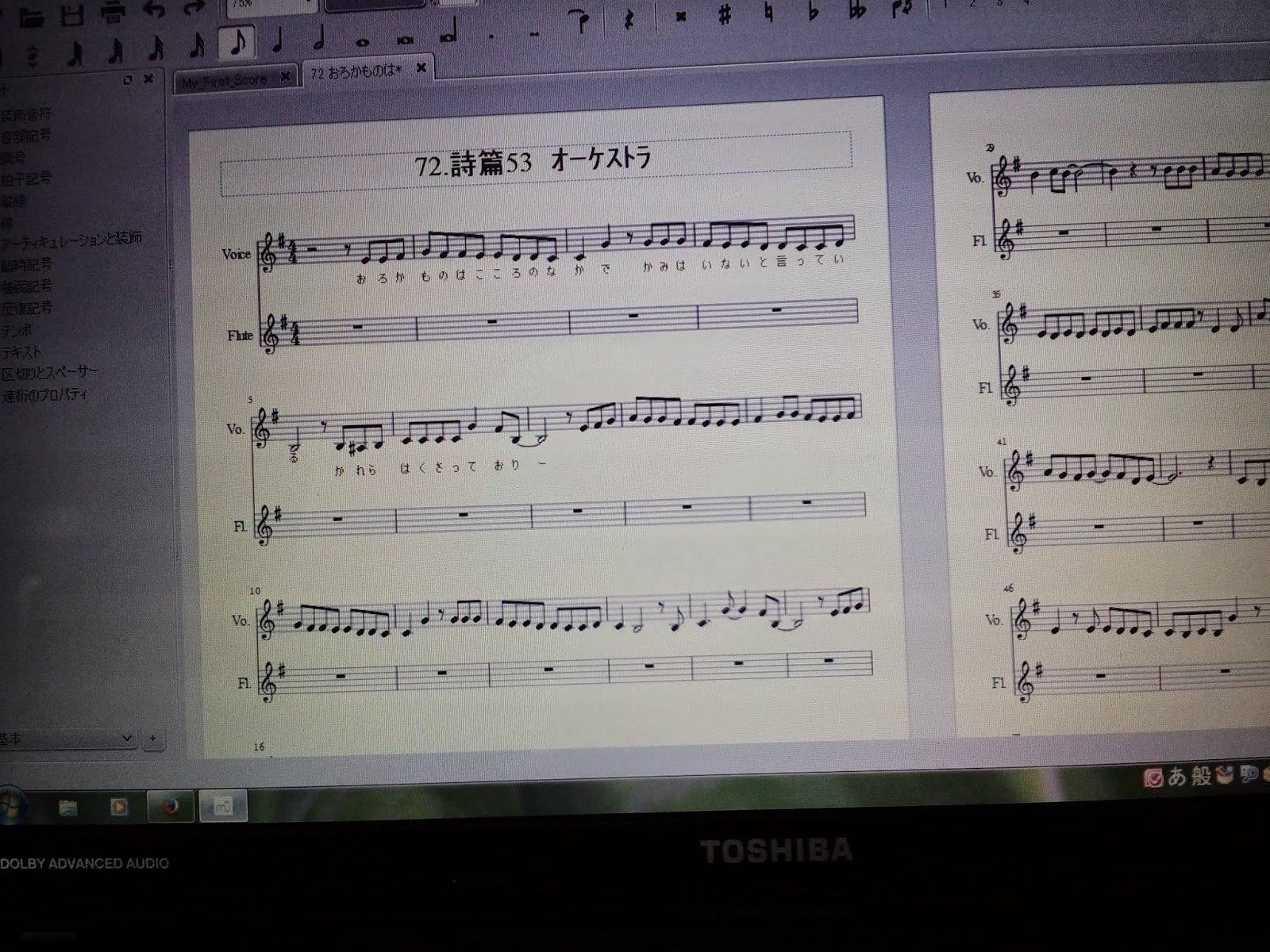Apply natural accidental
Screen dimensions: 1270x952
(x=768, y=13)
